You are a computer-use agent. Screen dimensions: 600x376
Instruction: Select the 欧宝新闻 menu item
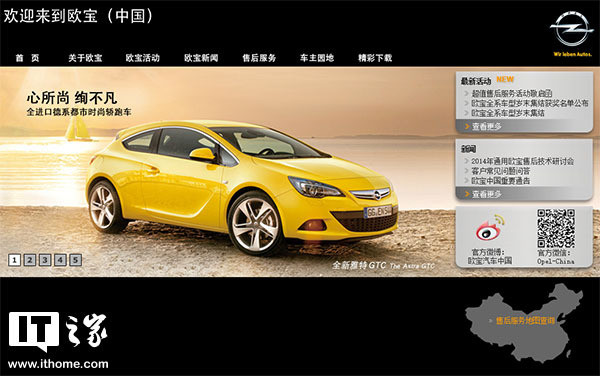point(201,58)
